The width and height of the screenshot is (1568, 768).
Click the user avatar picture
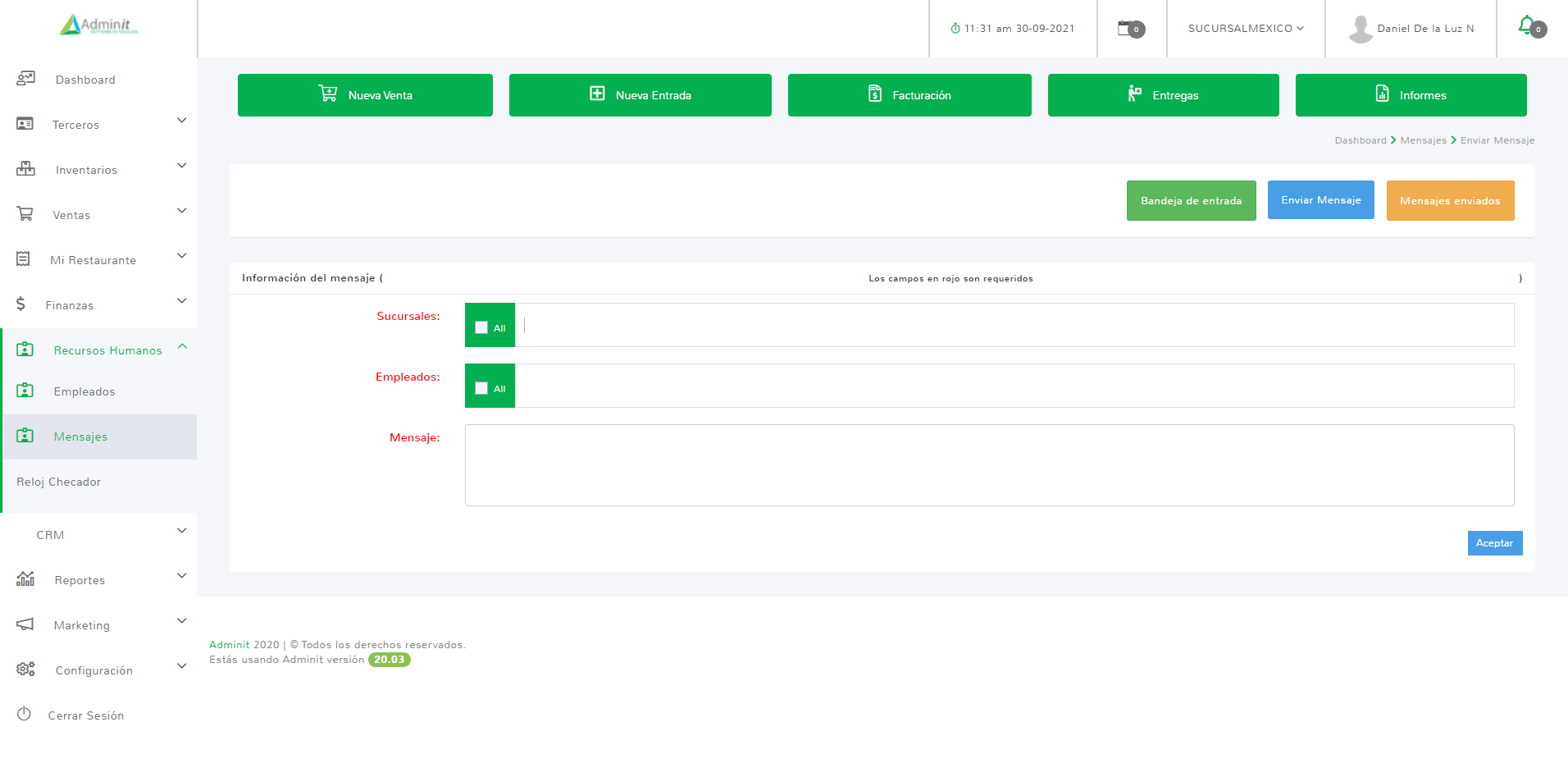[x=1360, y=29]
